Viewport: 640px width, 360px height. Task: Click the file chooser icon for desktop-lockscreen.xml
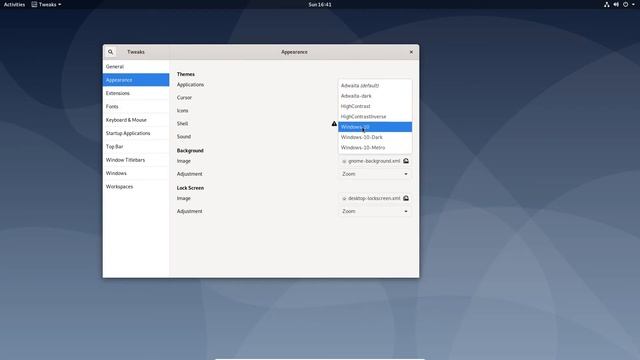click(x=406, y=198)
